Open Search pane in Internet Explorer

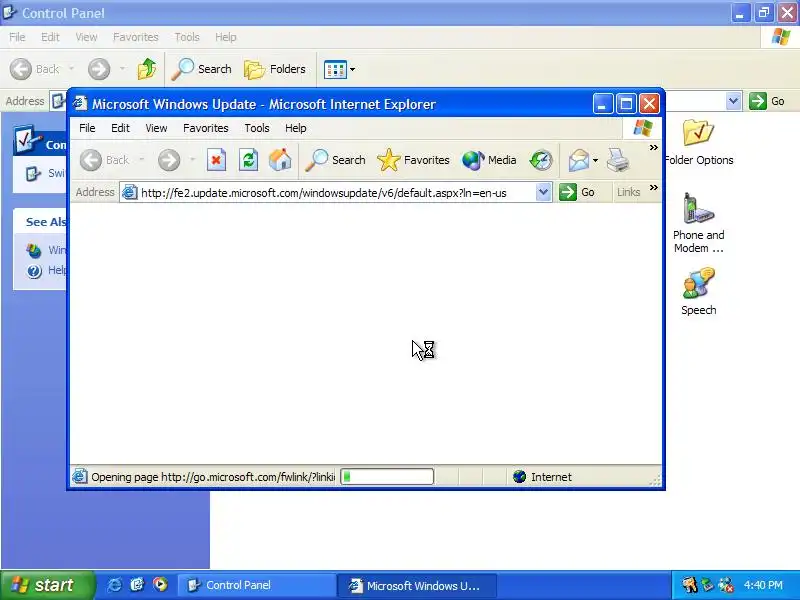click(x=335, y=160)
